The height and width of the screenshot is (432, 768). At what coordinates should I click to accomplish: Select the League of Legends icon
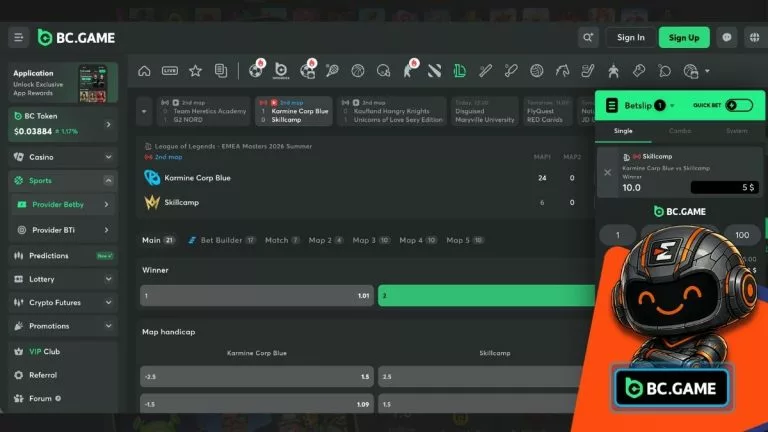pyautogui.click(x=459, y=71)
